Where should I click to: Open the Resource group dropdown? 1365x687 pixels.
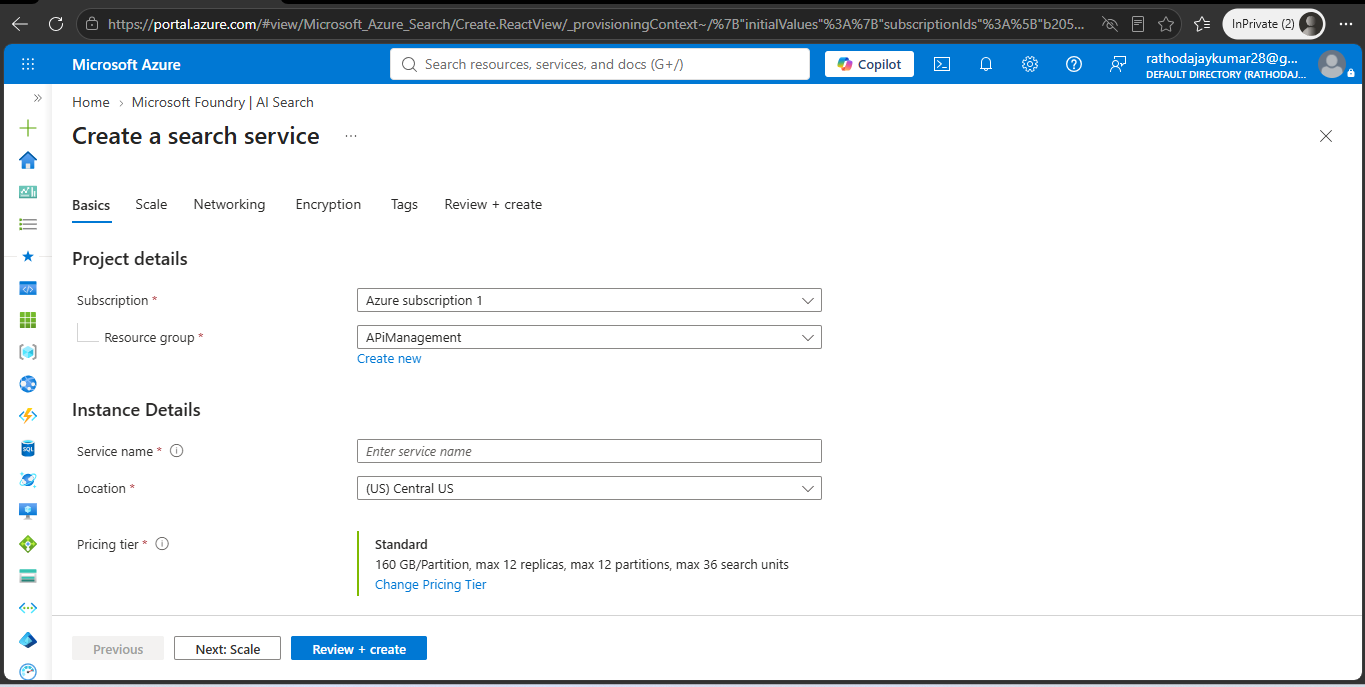point(589,337)
